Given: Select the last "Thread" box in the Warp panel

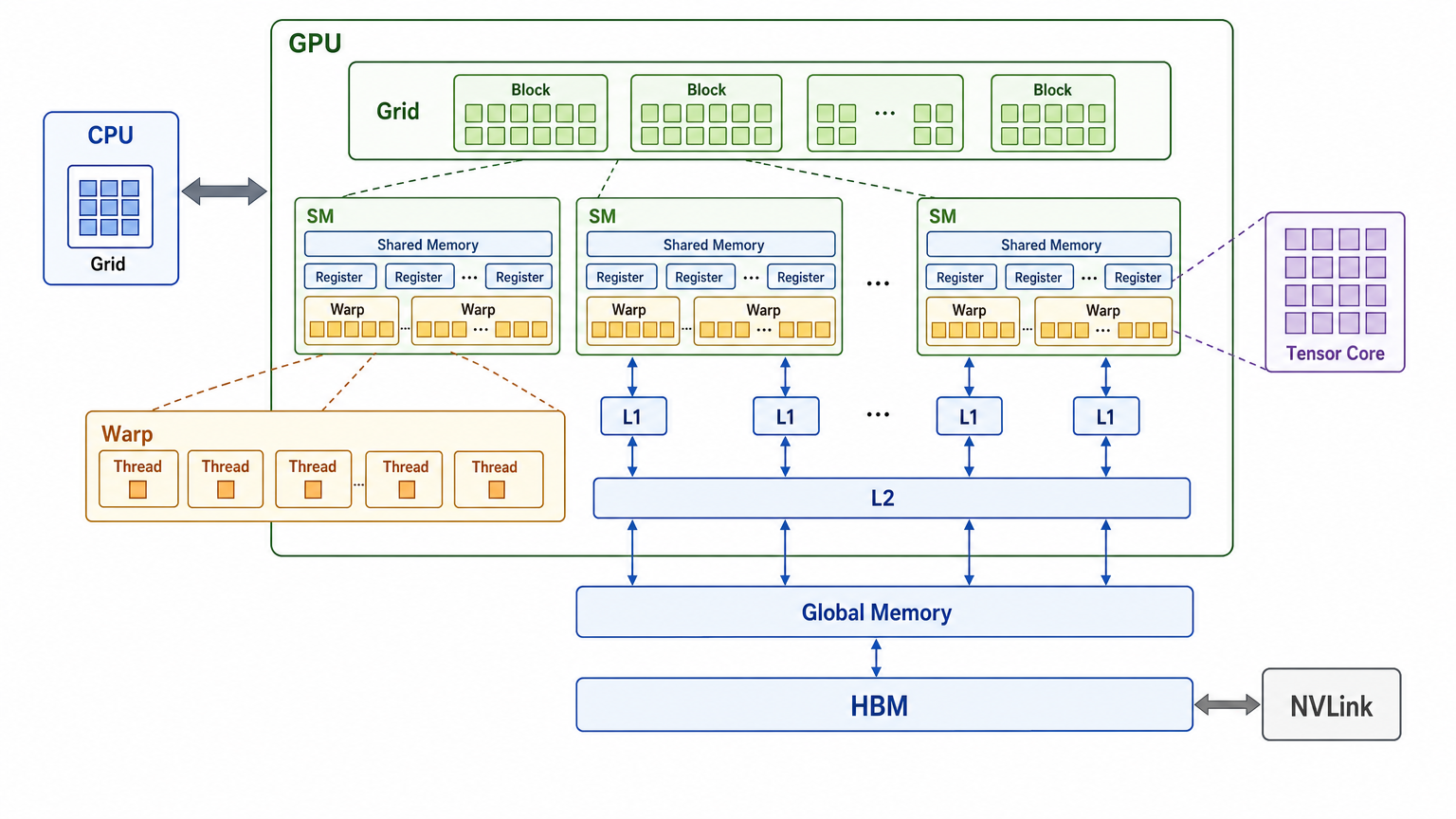Looking at the screenshot, I should click(x=499, y=480).
